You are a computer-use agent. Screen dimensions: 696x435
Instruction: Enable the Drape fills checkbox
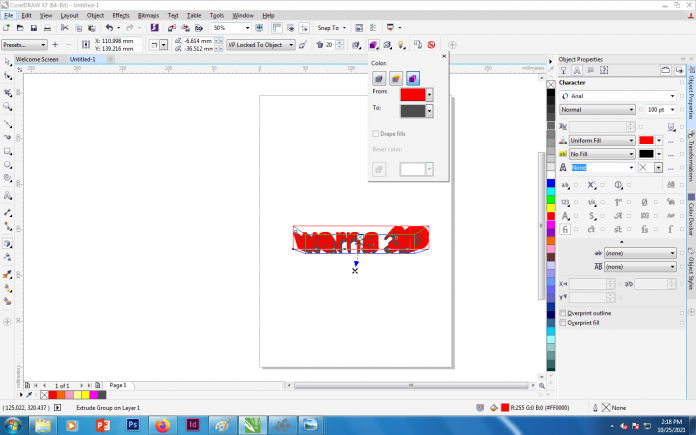375,133
